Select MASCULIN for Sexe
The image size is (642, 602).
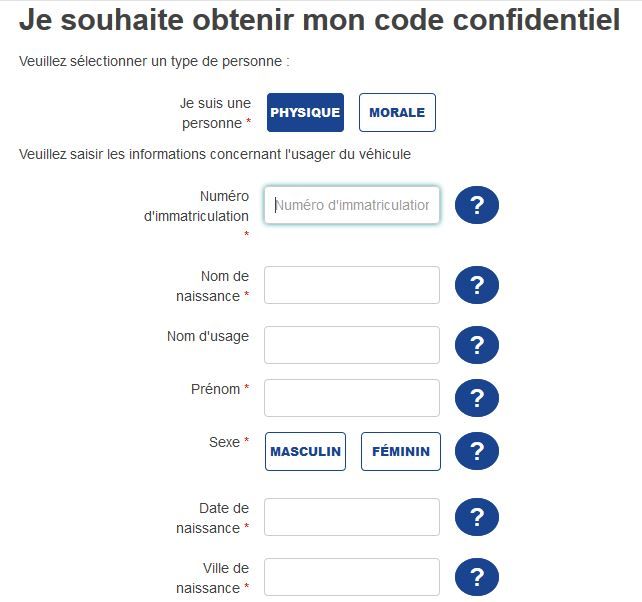click(x=305, y=451)
